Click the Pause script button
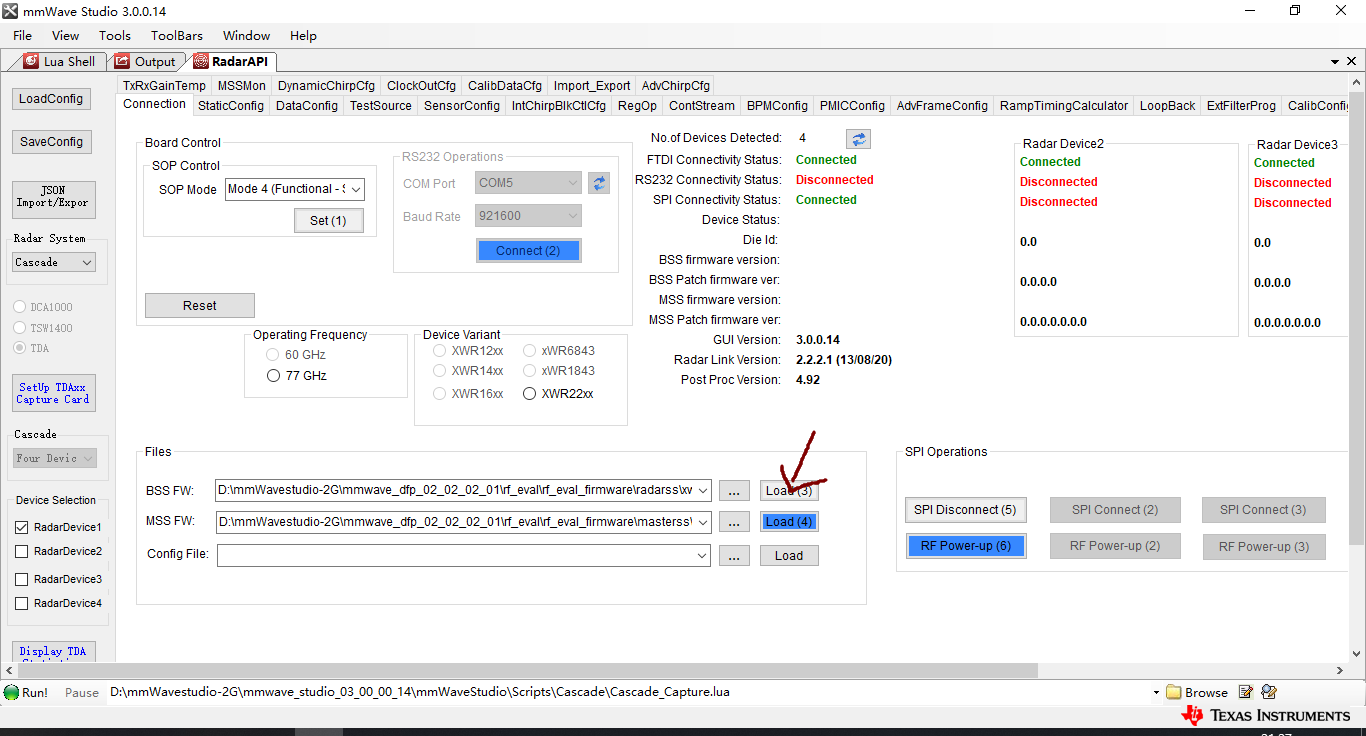1366x736 pixels. click(82, 692)
